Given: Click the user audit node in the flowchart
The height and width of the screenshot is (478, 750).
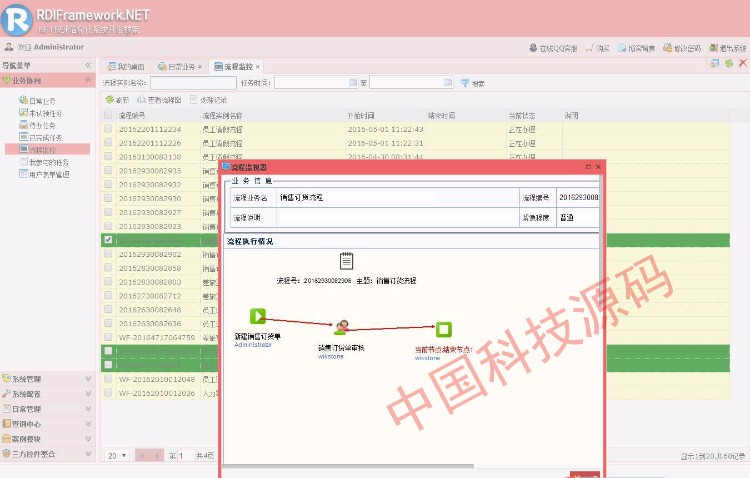Looking at the screenshot, I should click(x=341, y=327).
